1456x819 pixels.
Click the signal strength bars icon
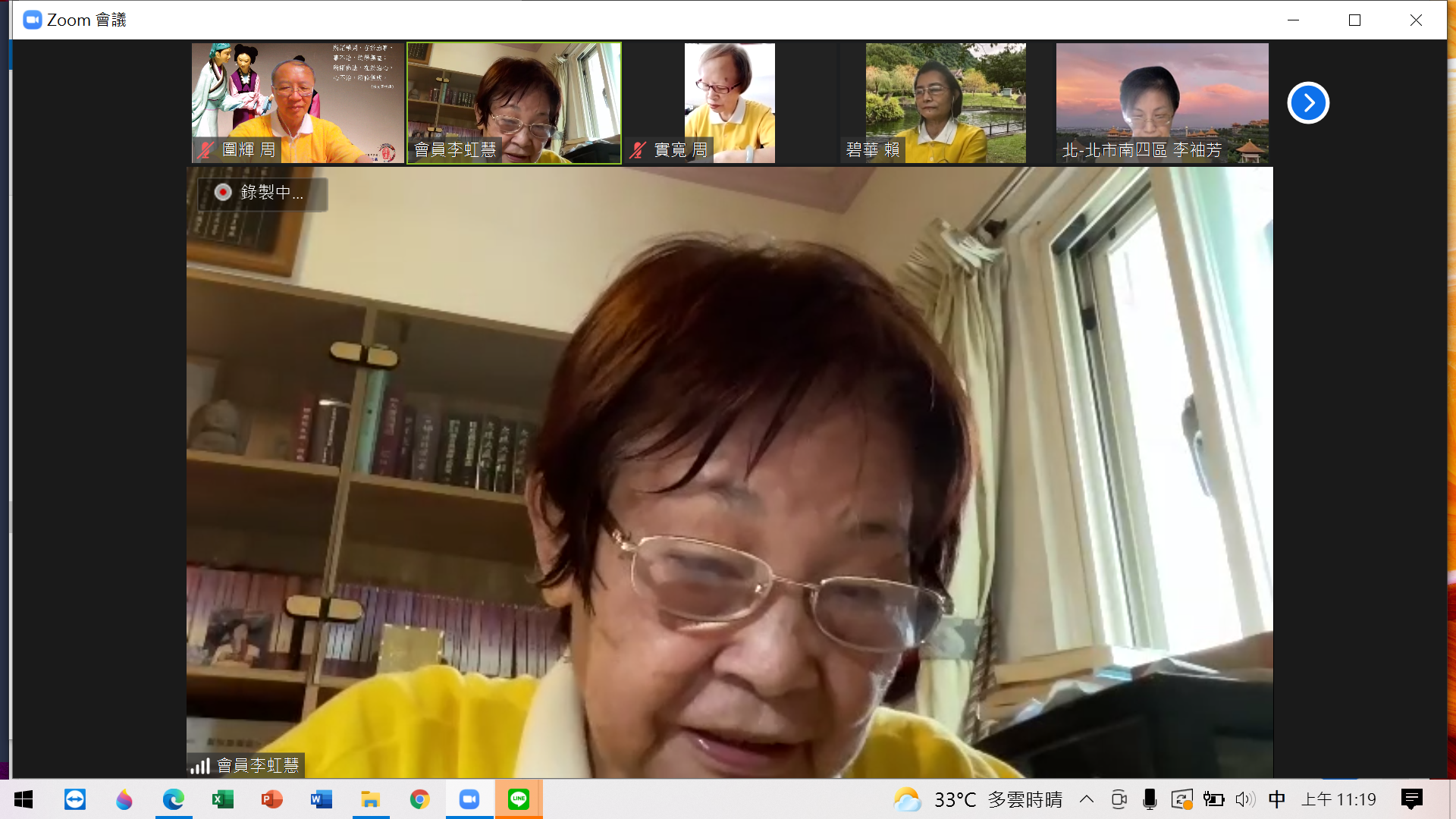[x=200, y=766]
